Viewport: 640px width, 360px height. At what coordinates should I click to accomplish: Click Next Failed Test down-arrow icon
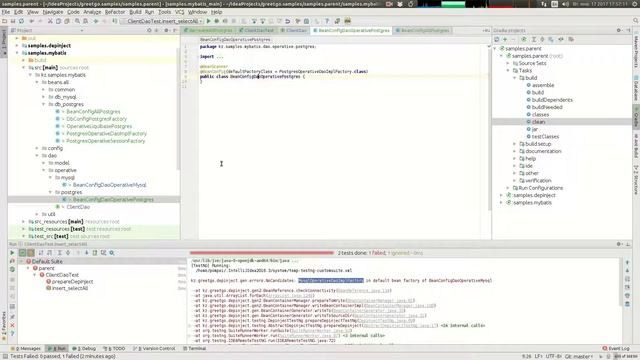click(87, 253)
